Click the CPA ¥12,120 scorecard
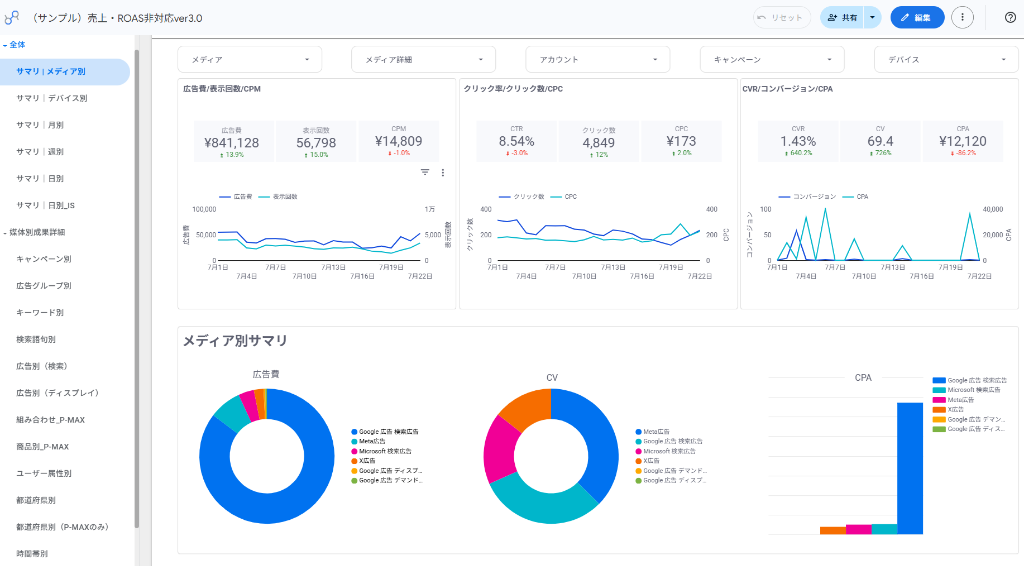 point(963,141)
